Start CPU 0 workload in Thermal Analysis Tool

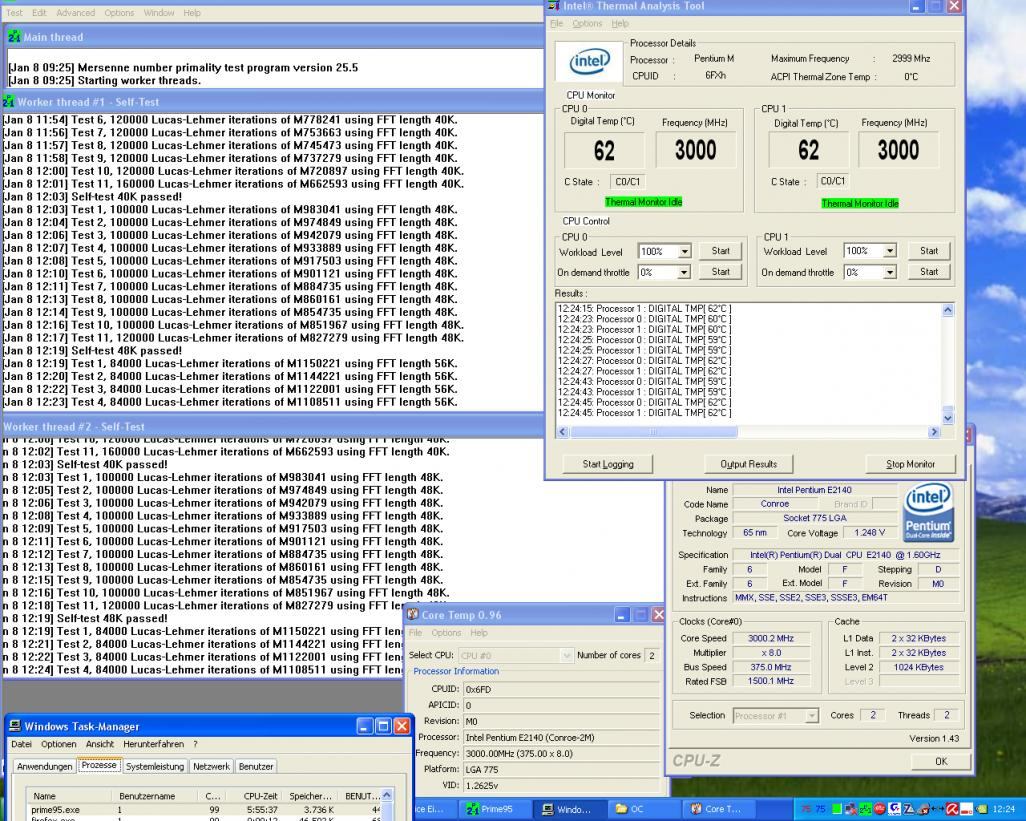[x=720, y=251]
